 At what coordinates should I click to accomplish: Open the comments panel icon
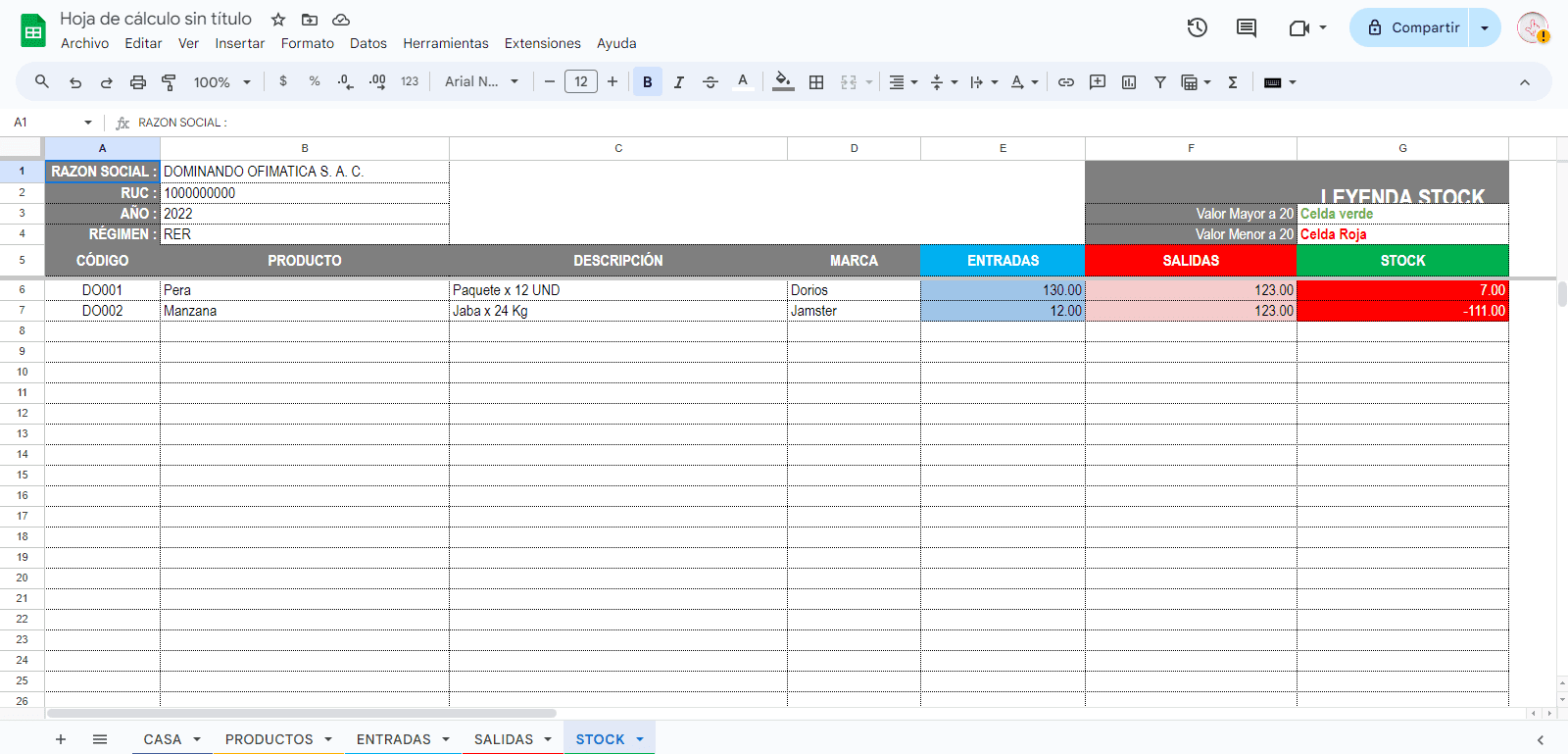click(x=1247, y=27)
